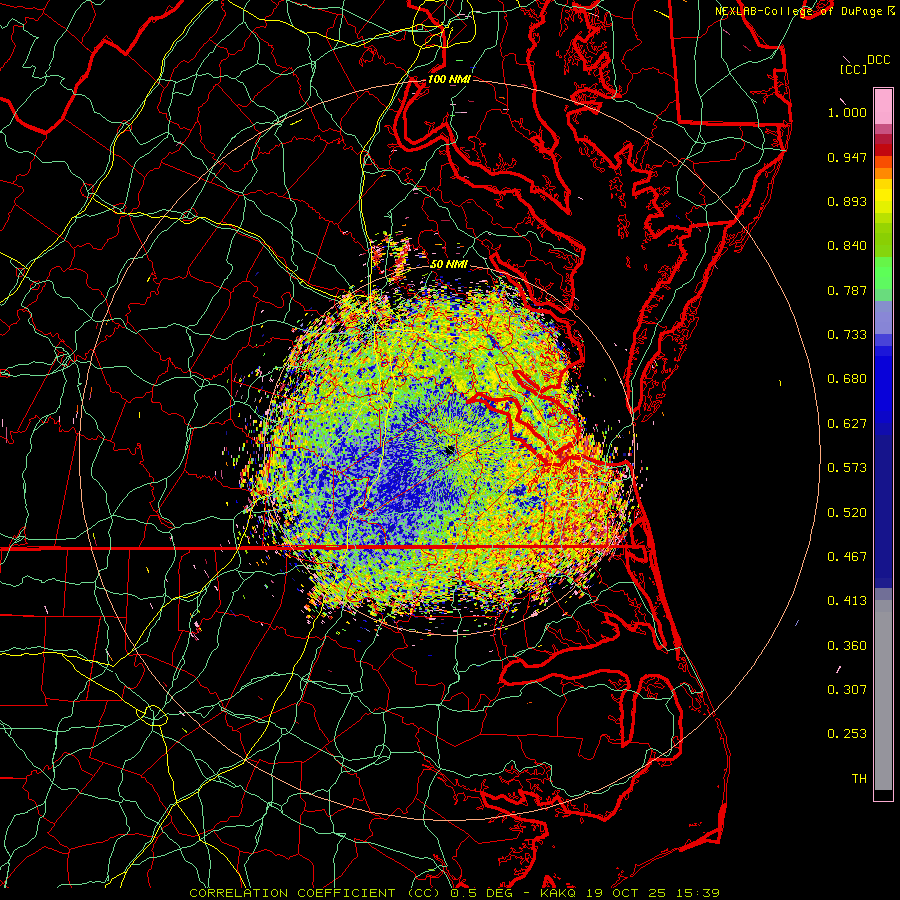
Task: Select the 0.573 scale value
Action: click(x=847, y=468)
